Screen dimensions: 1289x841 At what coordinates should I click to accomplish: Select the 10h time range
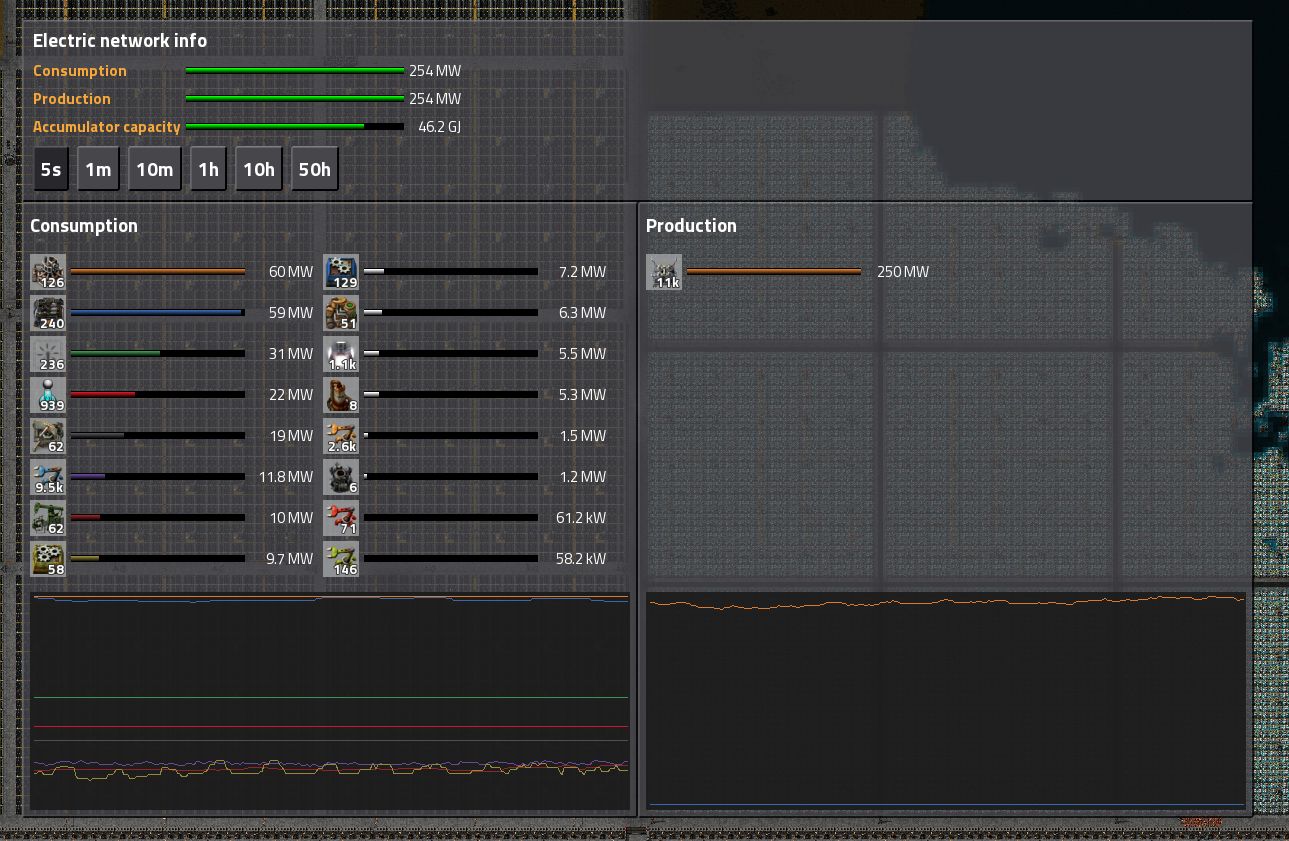pos(259,169)
